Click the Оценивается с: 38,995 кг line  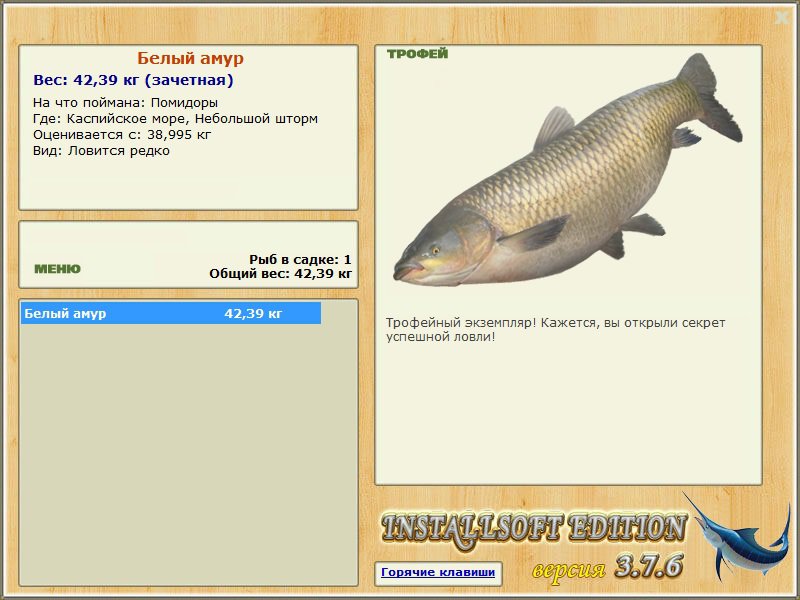[x=122, y=135]
